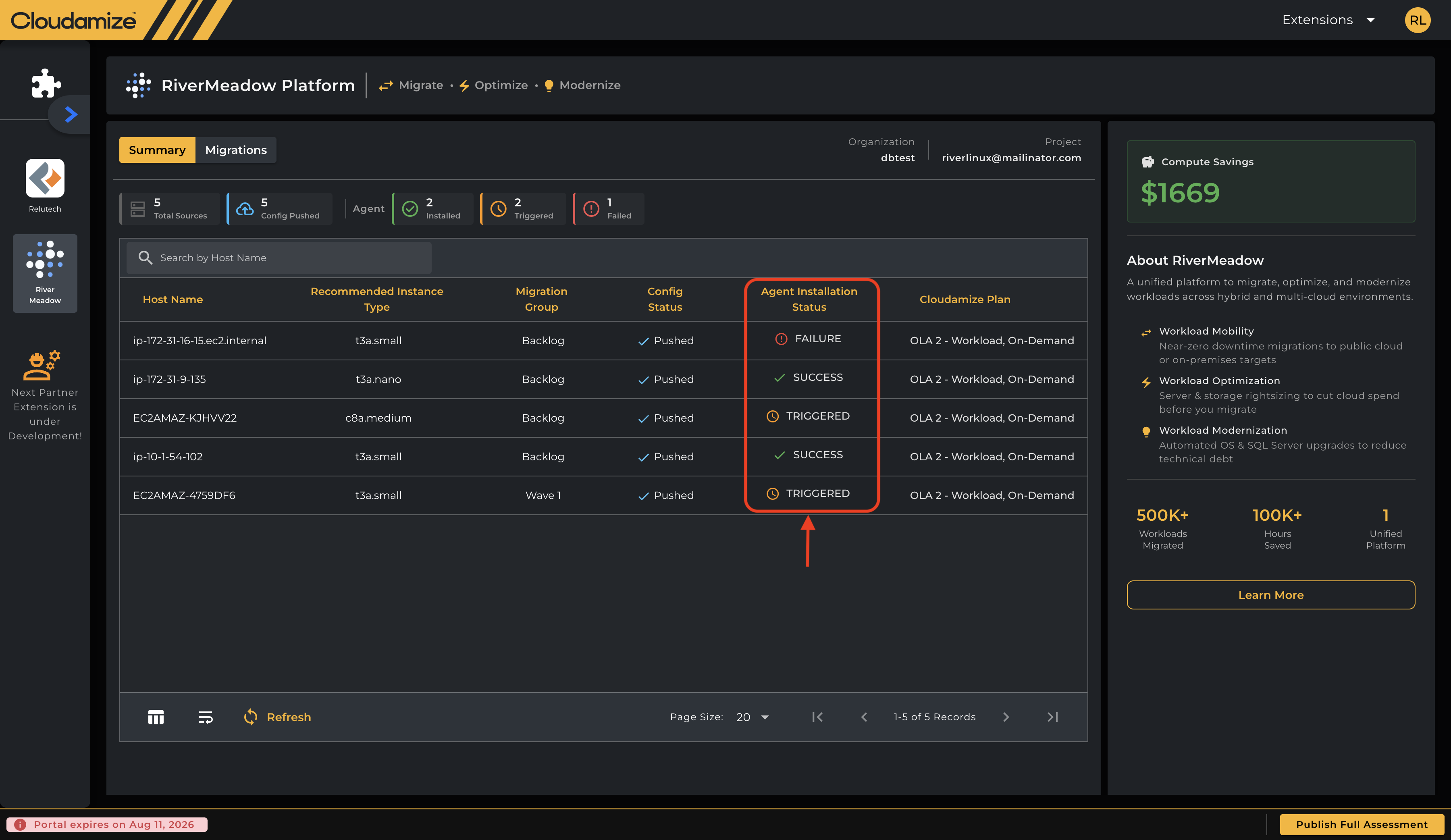Click the Next Partner Extension worker icon
Viewport: 1451px width, 840px height.
[42, 365]
